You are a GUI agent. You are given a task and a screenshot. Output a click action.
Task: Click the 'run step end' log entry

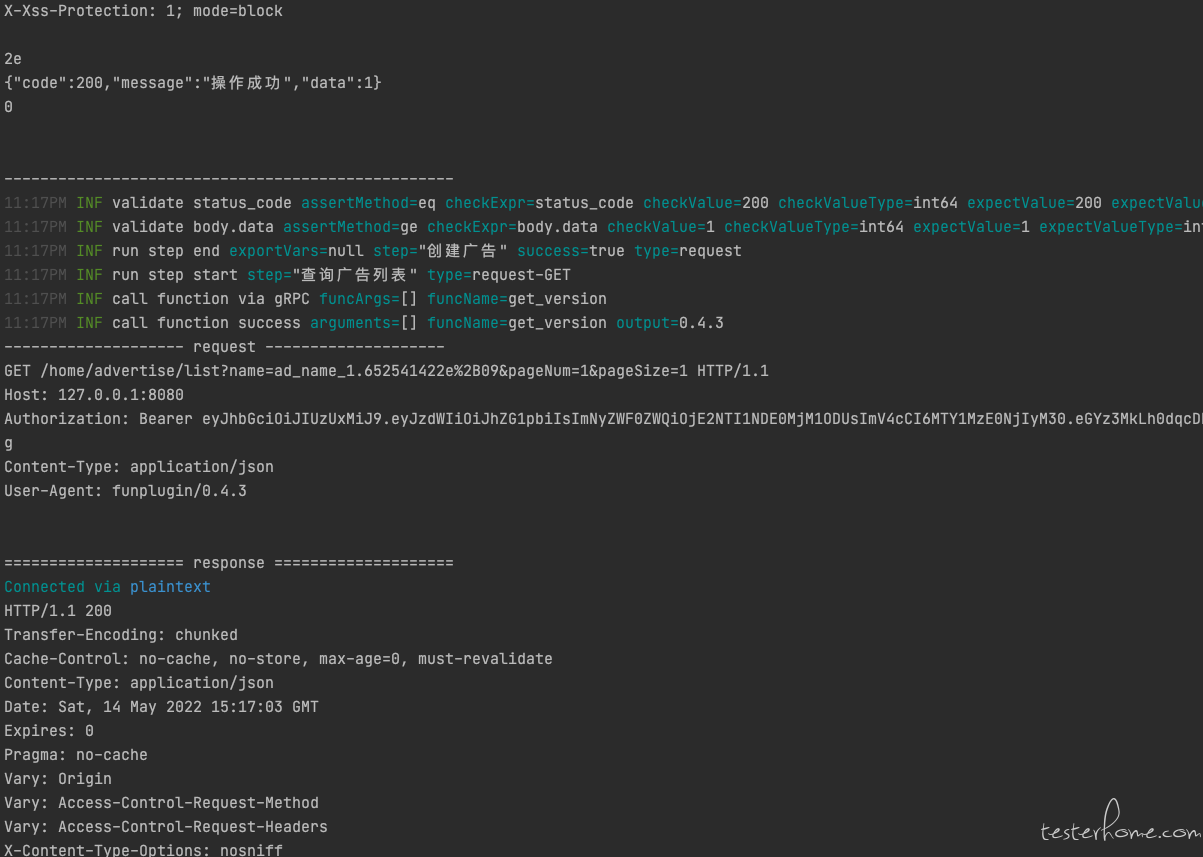[373, 251]
